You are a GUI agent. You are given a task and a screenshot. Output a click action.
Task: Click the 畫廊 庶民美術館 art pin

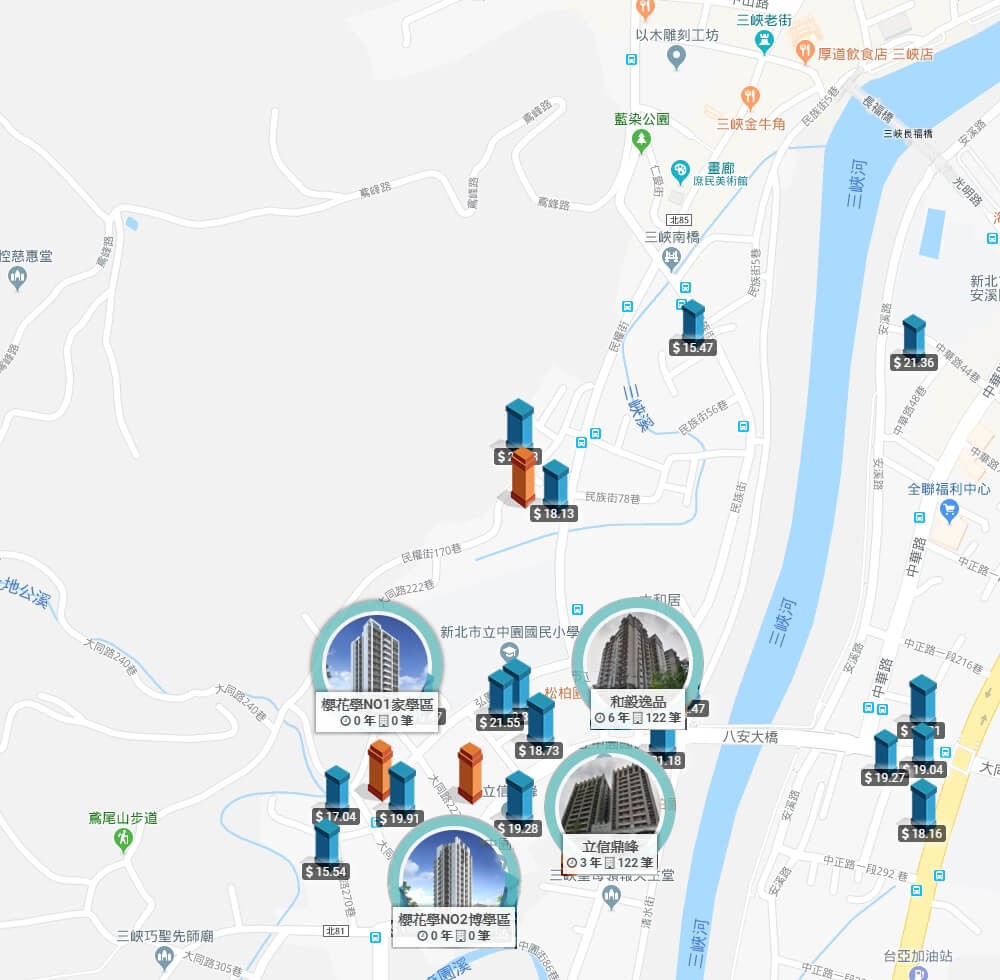tap(680, 172)
